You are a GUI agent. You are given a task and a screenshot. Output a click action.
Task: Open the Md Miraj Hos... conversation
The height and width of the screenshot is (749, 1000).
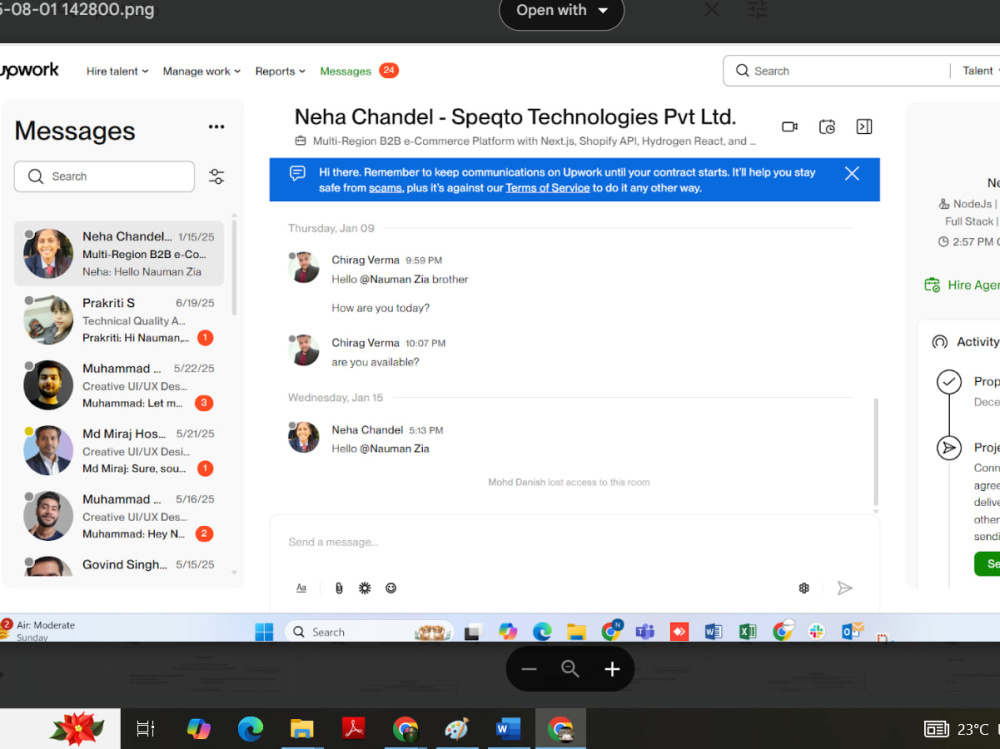[x=119, y=450]
